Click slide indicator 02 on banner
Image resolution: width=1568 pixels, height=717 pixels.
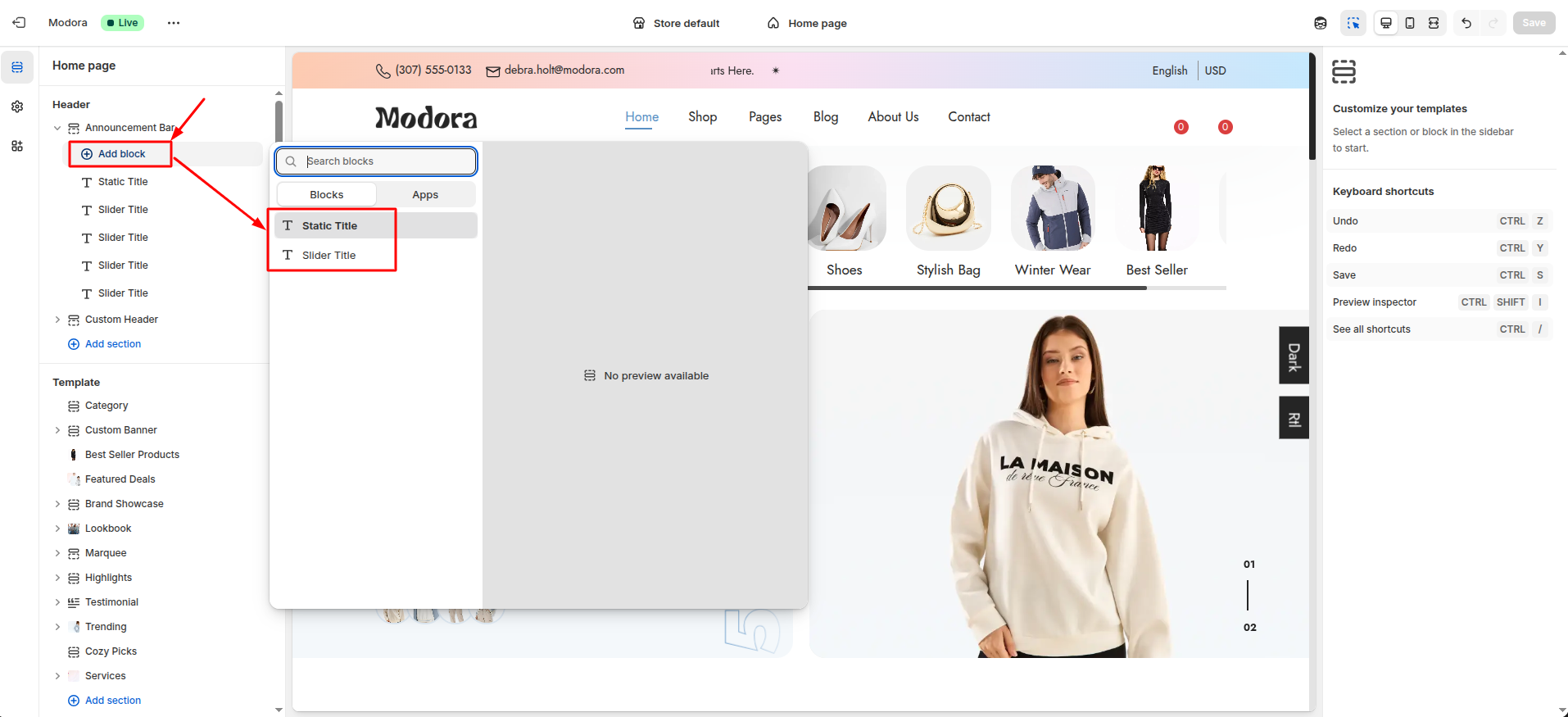click(1249, 628)
